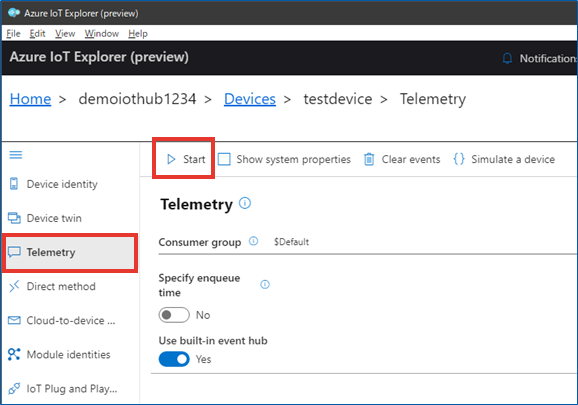Screen dimensions: 578x405
Task: Select Device identity in sidebar
Action: pyautogui.click(x=62, y=184)
